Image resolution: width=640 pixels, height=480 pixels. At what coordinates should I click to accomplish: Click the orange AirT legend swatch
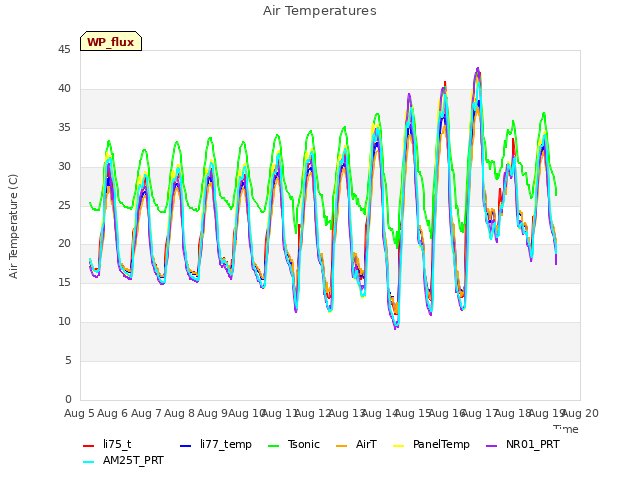pyautogui.click(x=341, y=446)
